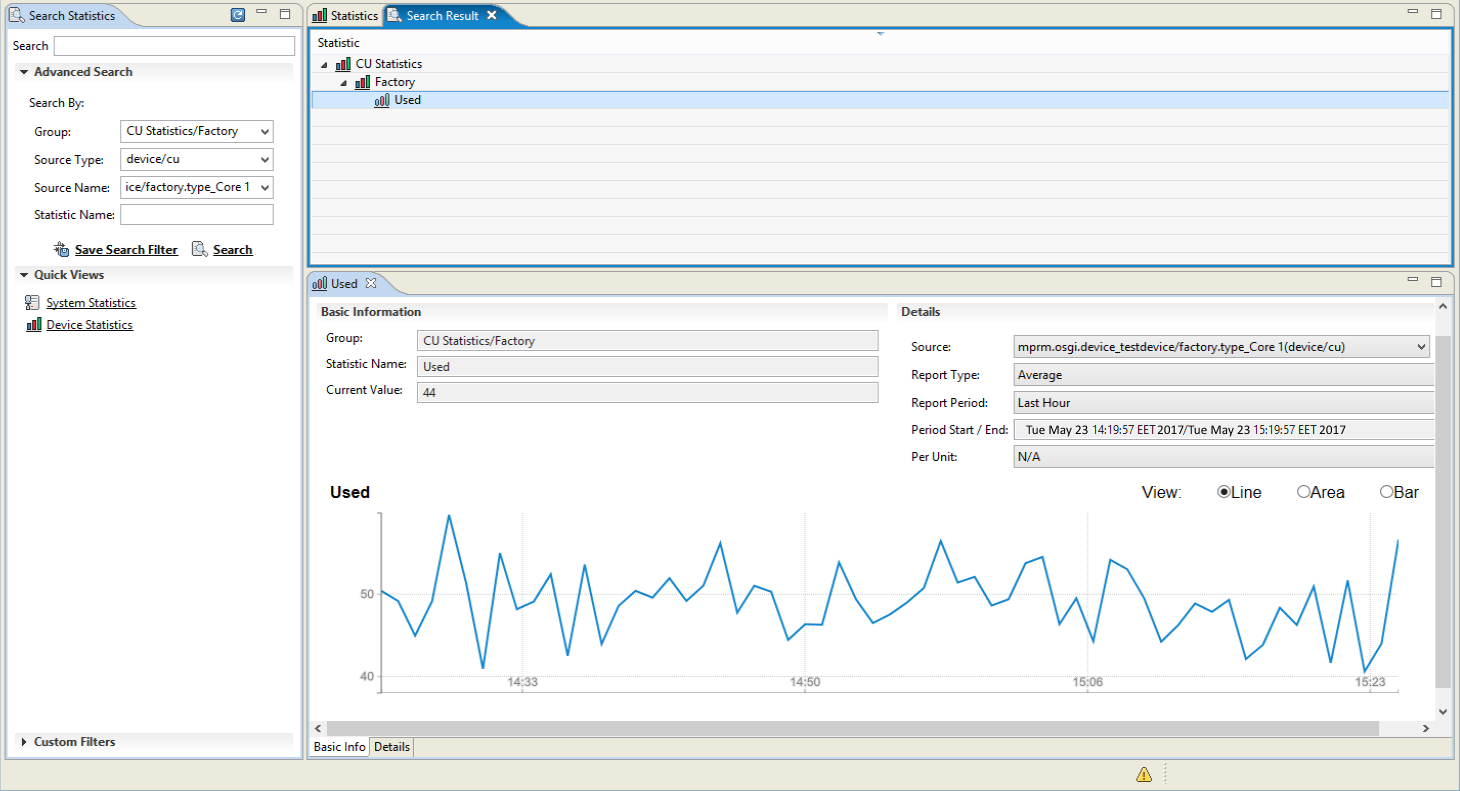The image size is (1460, 791).
Task: Close the Search Result tab
Action: pos(492,16)
